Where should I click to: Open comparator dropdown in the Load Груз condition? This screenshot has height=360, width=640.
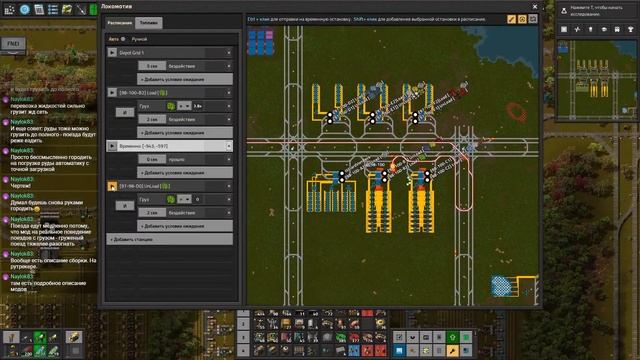click(x=184, y=106)
